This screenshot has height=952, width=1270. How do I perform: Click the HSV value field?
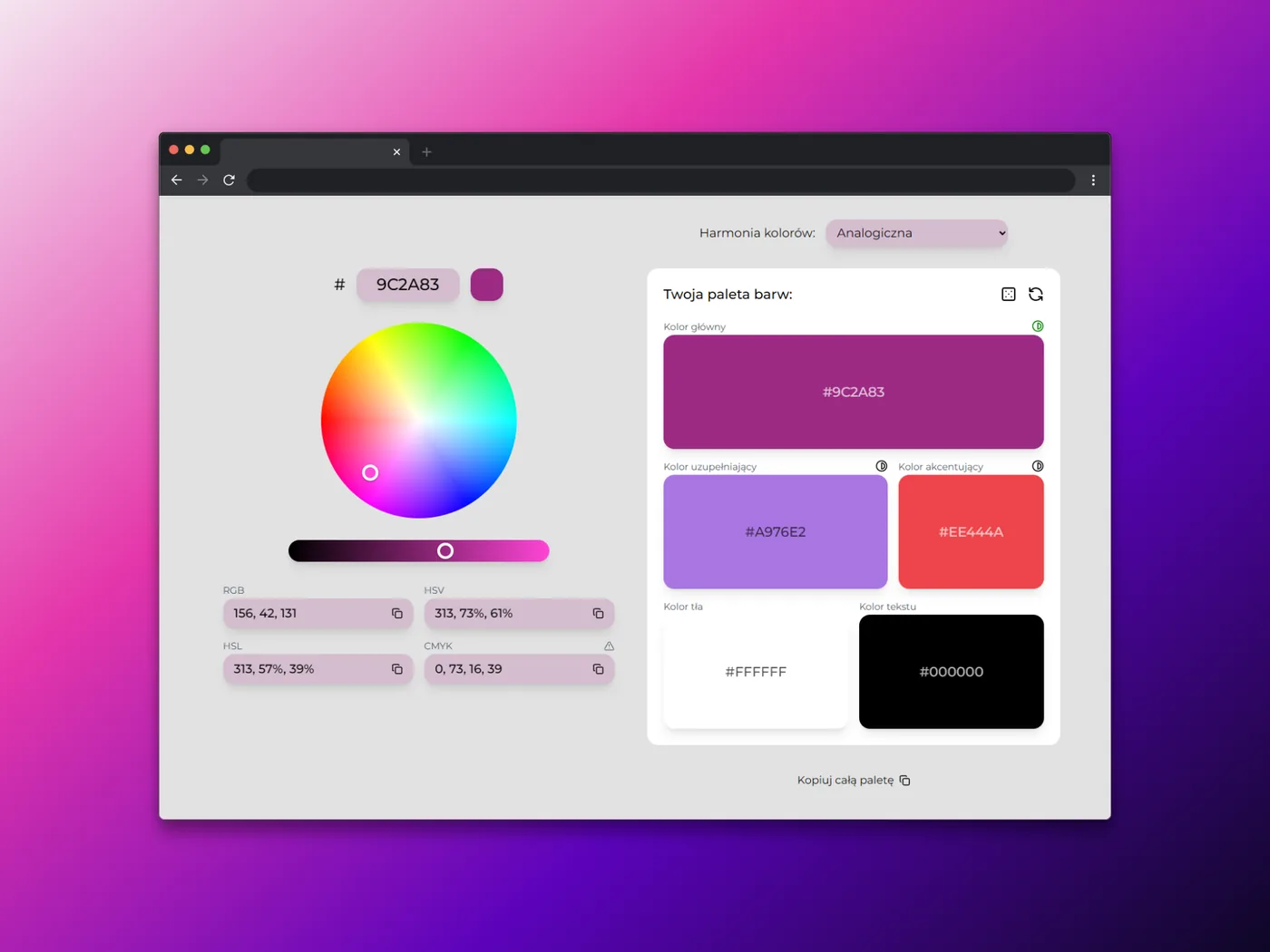[520, 614]
